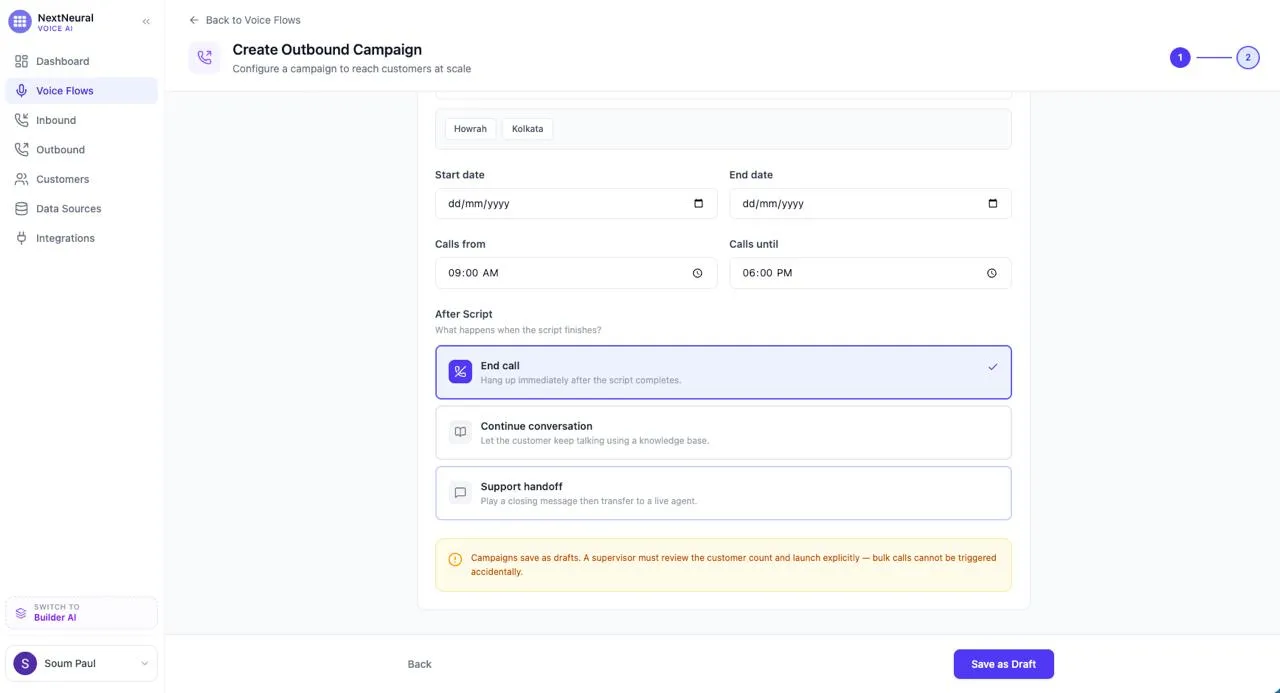Click the End call checkmark

tap(993, 367)
